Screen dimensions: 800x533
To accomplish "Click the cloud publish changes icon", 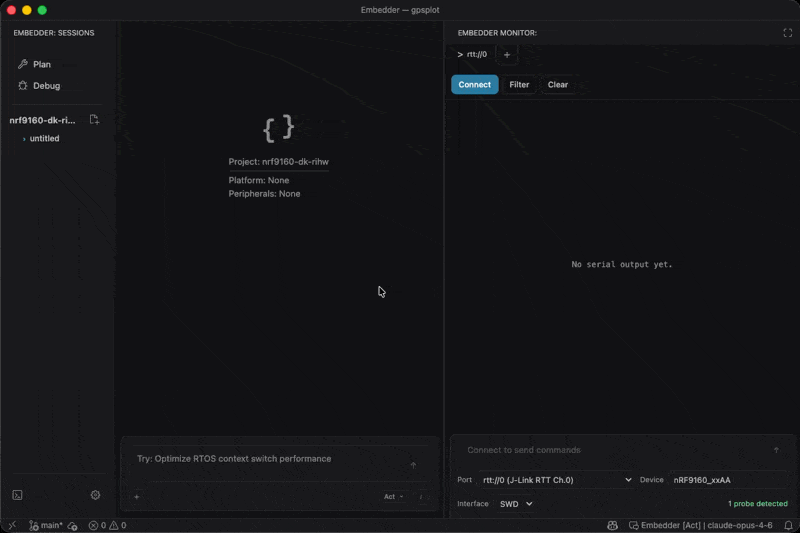I will point(72,525).
